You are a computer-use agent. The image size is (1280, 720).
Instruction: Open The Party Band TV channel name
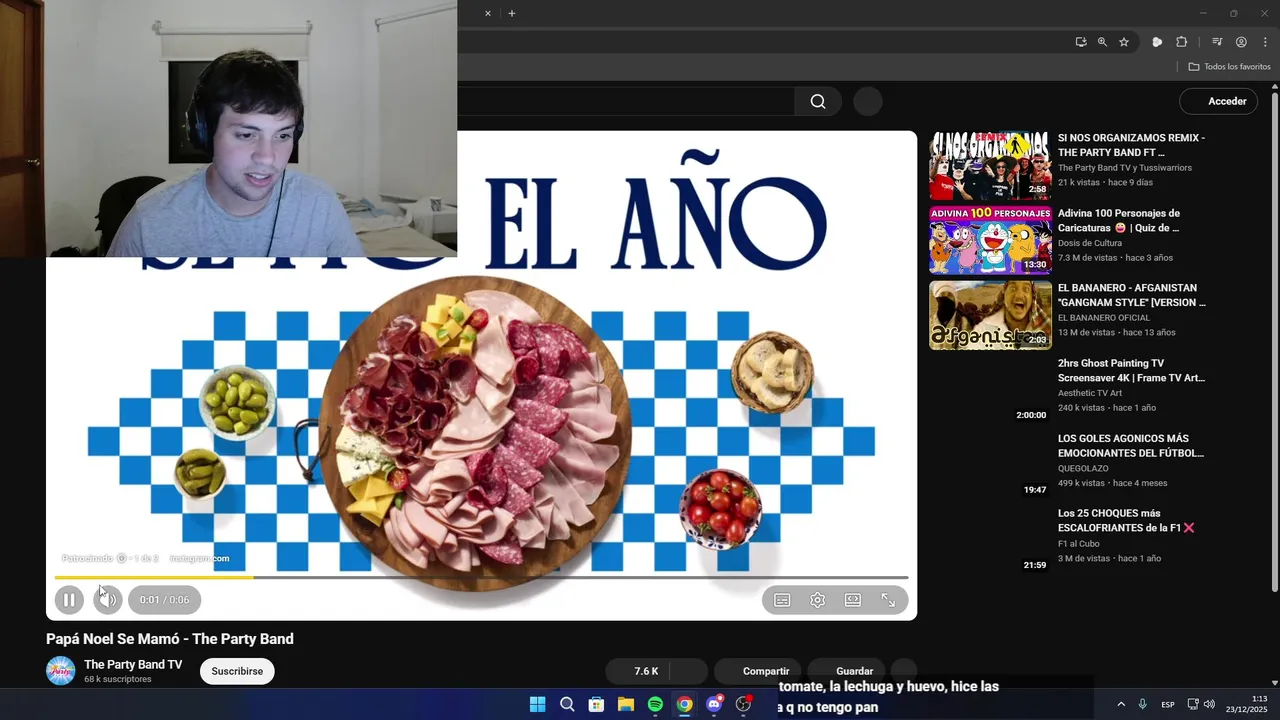(133, 664)
